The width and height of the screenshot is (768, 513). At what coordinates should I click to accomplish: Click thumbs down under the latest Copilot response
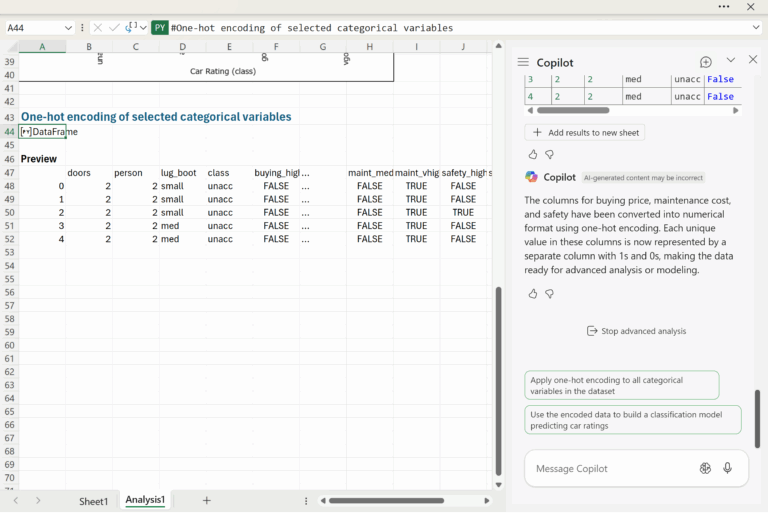tap(549, 293)
